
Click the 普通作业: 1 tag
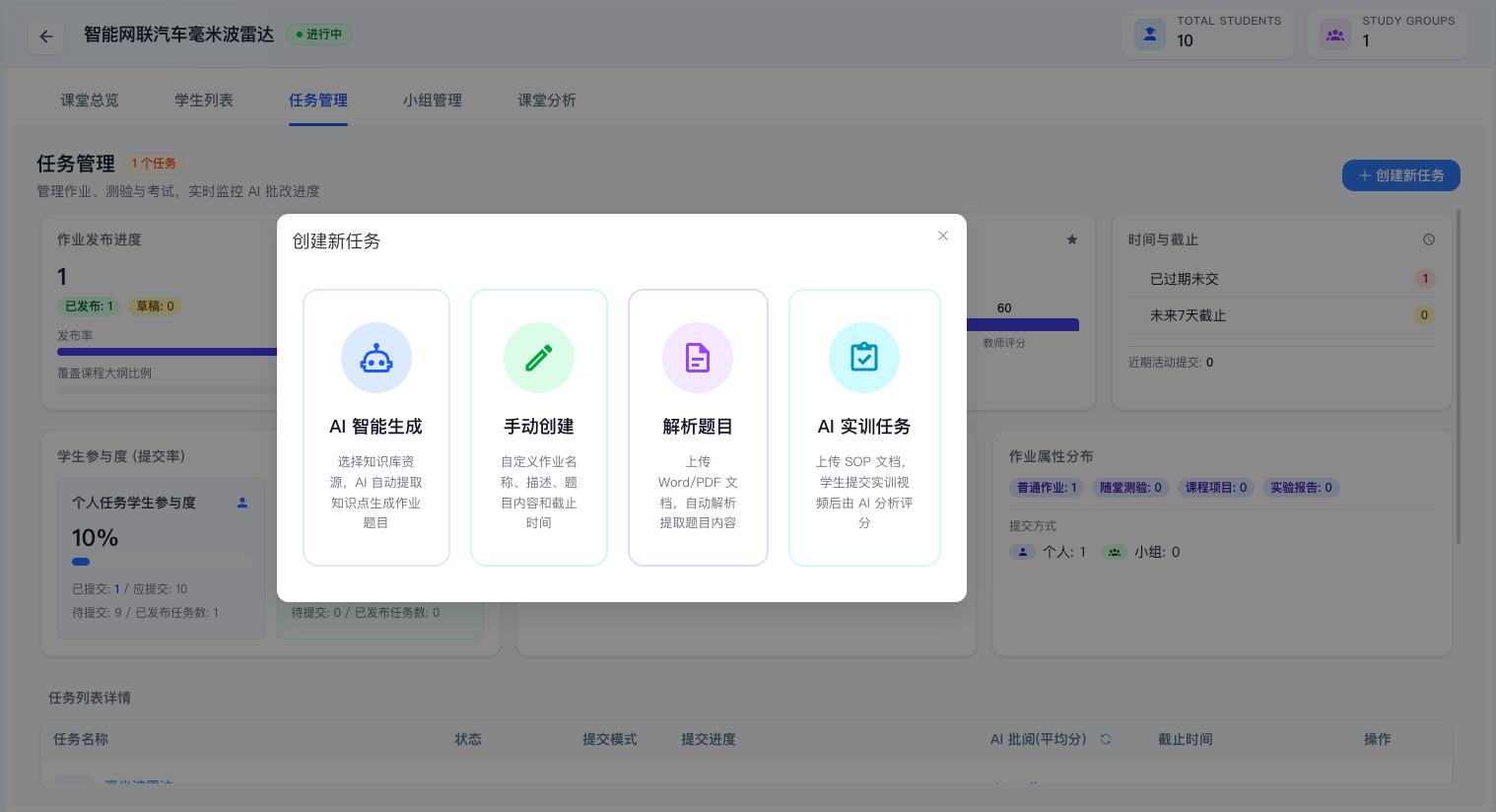point(1048,488)
